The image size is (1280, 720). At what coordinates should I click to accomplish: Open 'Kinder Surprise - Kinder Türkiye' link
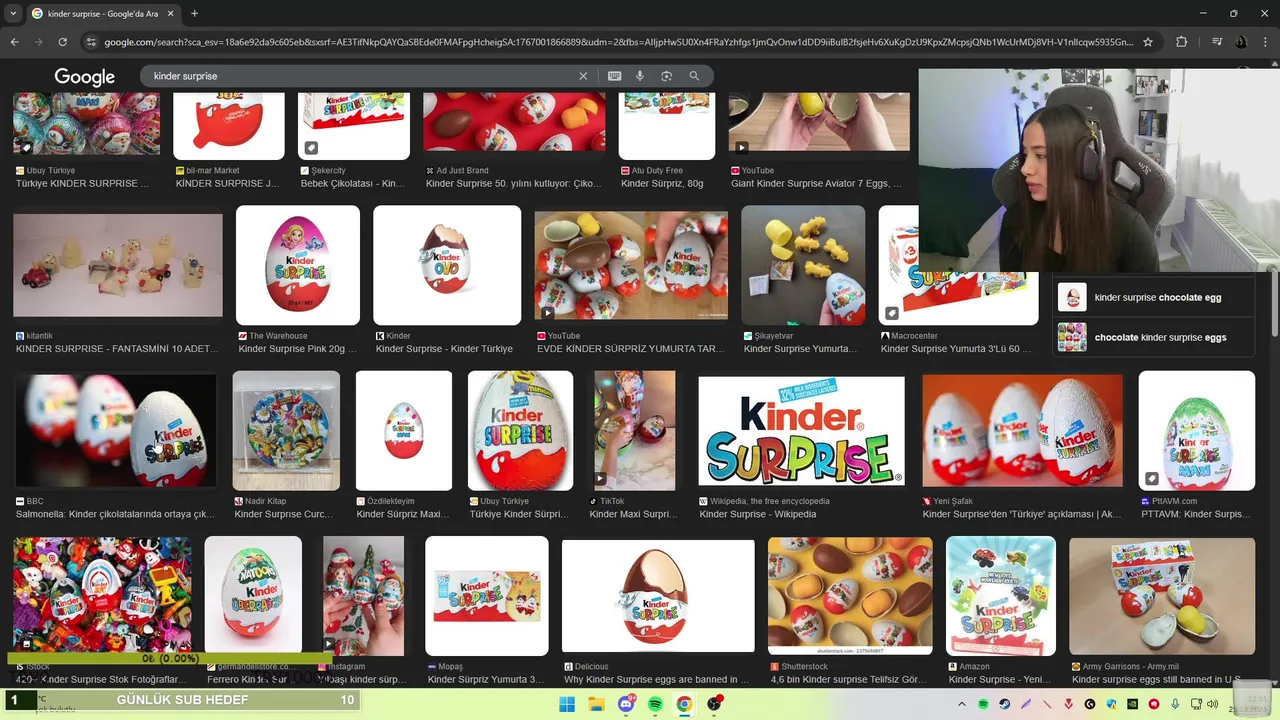pyautogui.click(x=444, y=349)
